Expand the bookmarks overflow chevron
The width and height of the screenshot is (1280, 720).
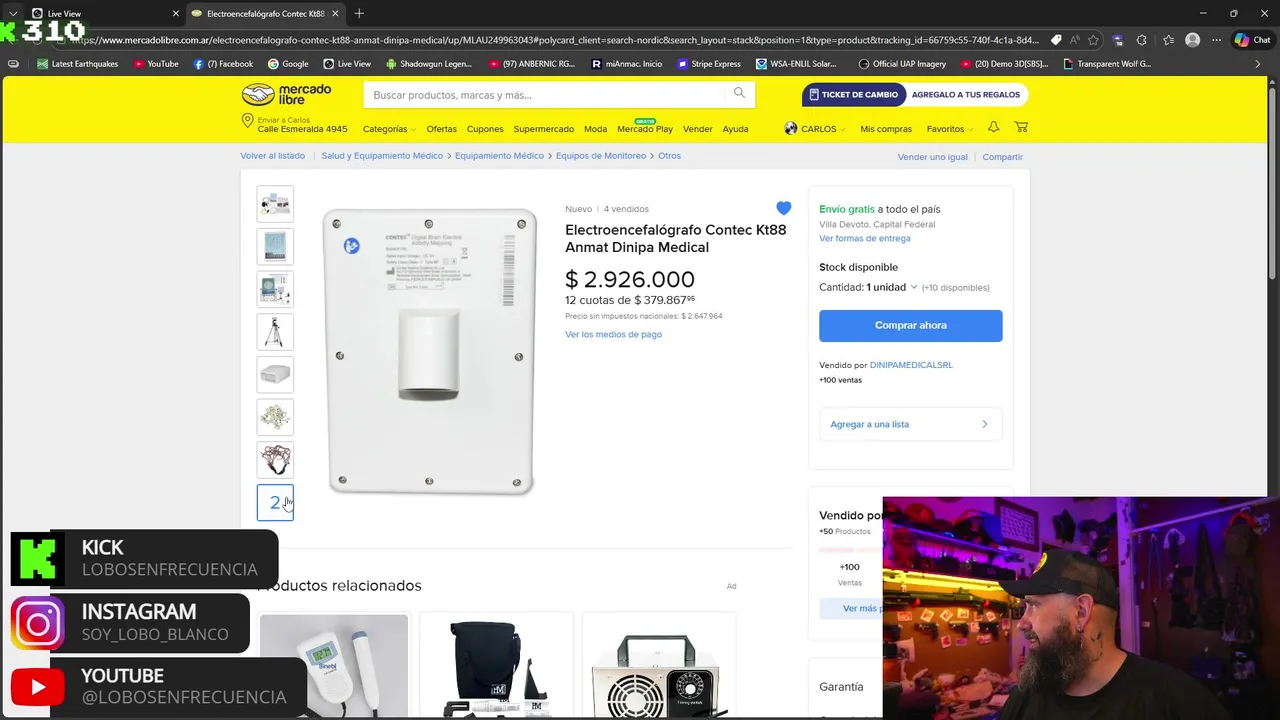(1258, 64)
